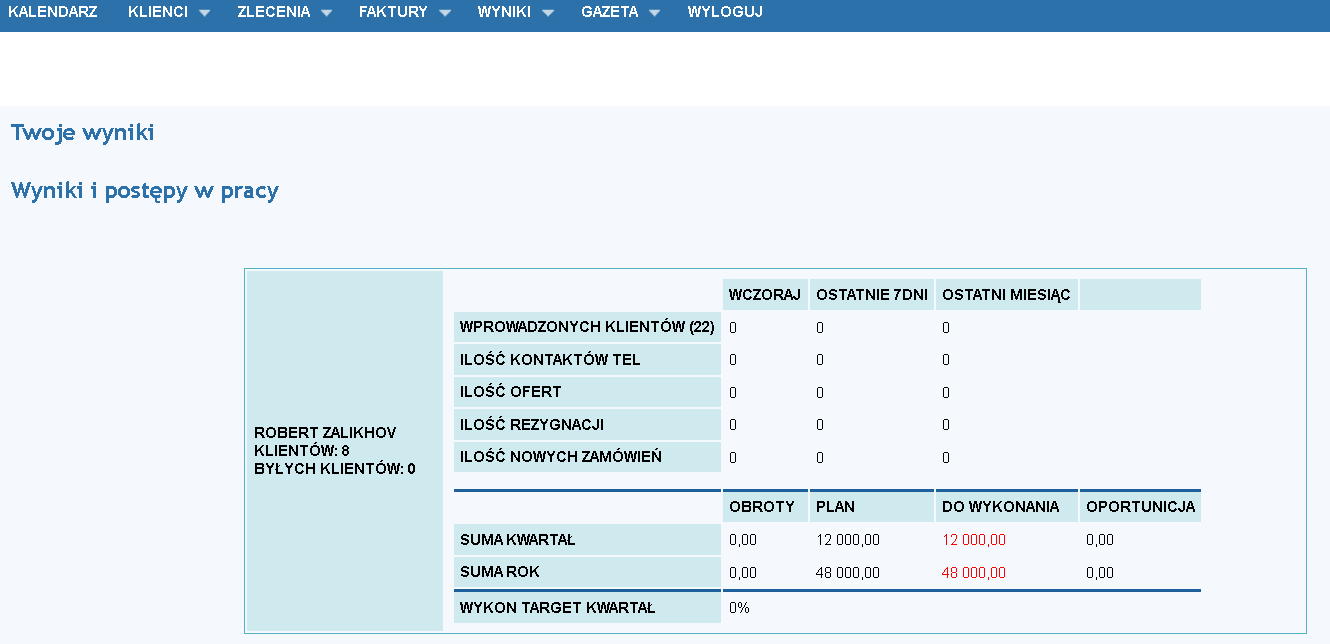Open the Zlecenia menu
Viewport: 1330px width, 644px height.
(273, 12)
